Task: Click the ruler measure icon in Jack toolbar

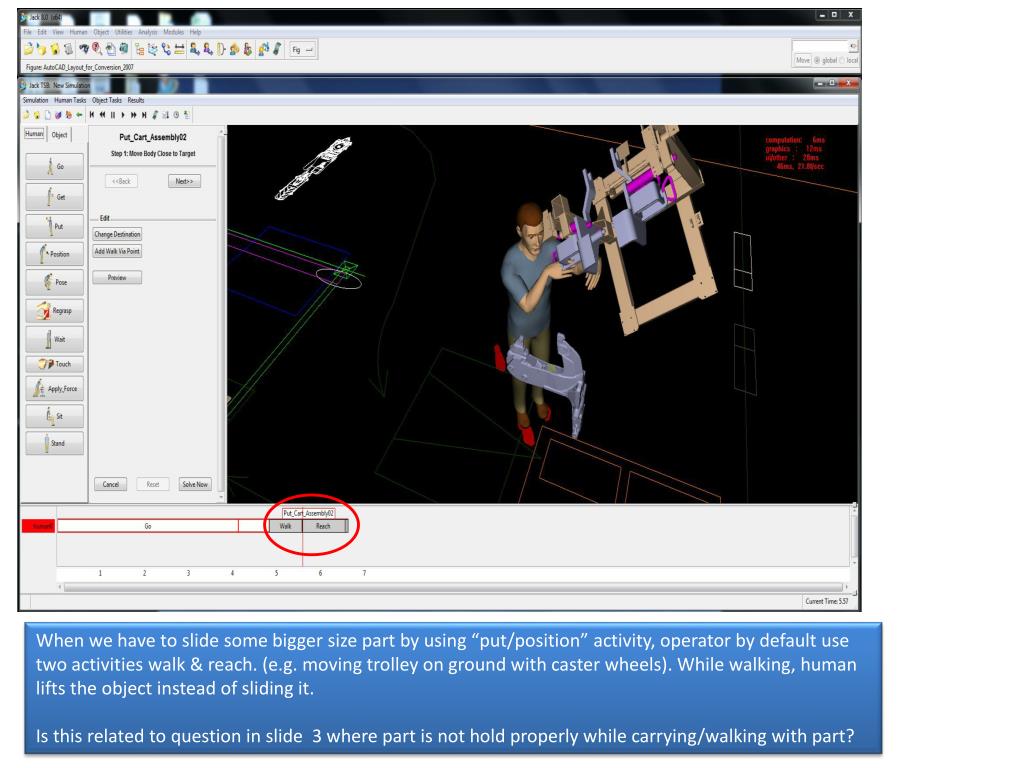Action: click(x=180, y=49)
